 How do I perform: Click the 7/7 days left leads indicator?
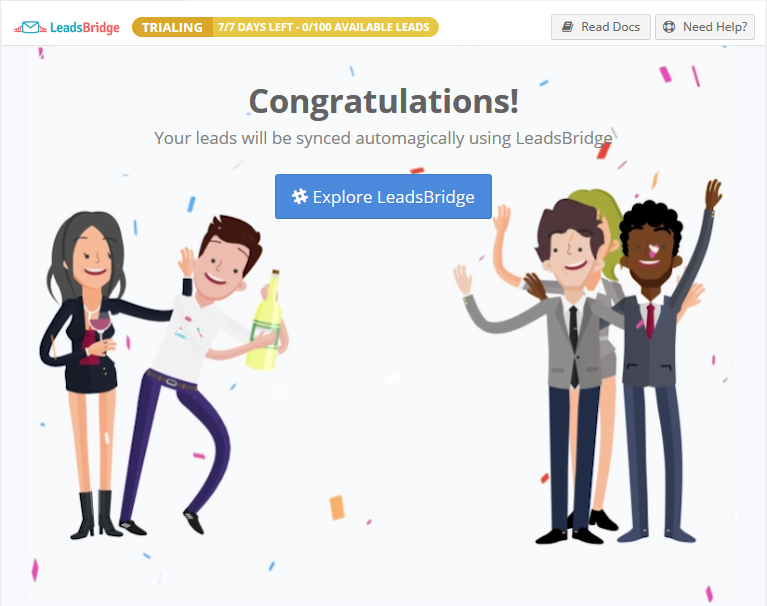pyautogui.click(x=325, y=27)
